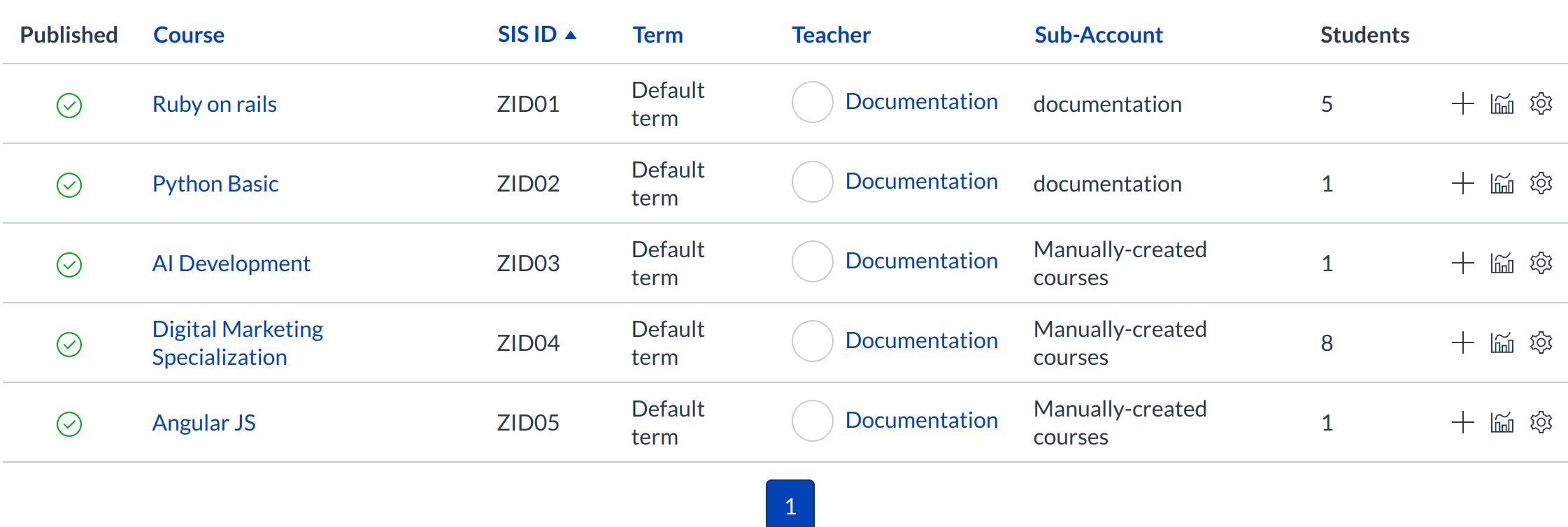Open statistics icon for Angular JS course
The width and height of the screenshot is (1568, 527).
pos(1502,423)
